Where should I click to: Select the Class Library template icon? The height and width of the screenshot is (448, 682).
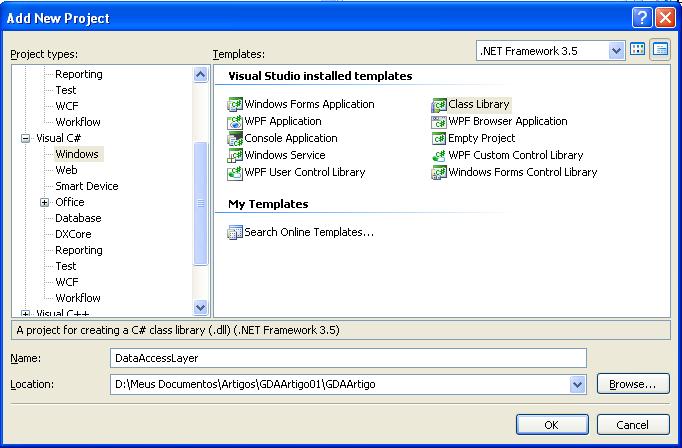pyautogui.click(x=439, y=104)
